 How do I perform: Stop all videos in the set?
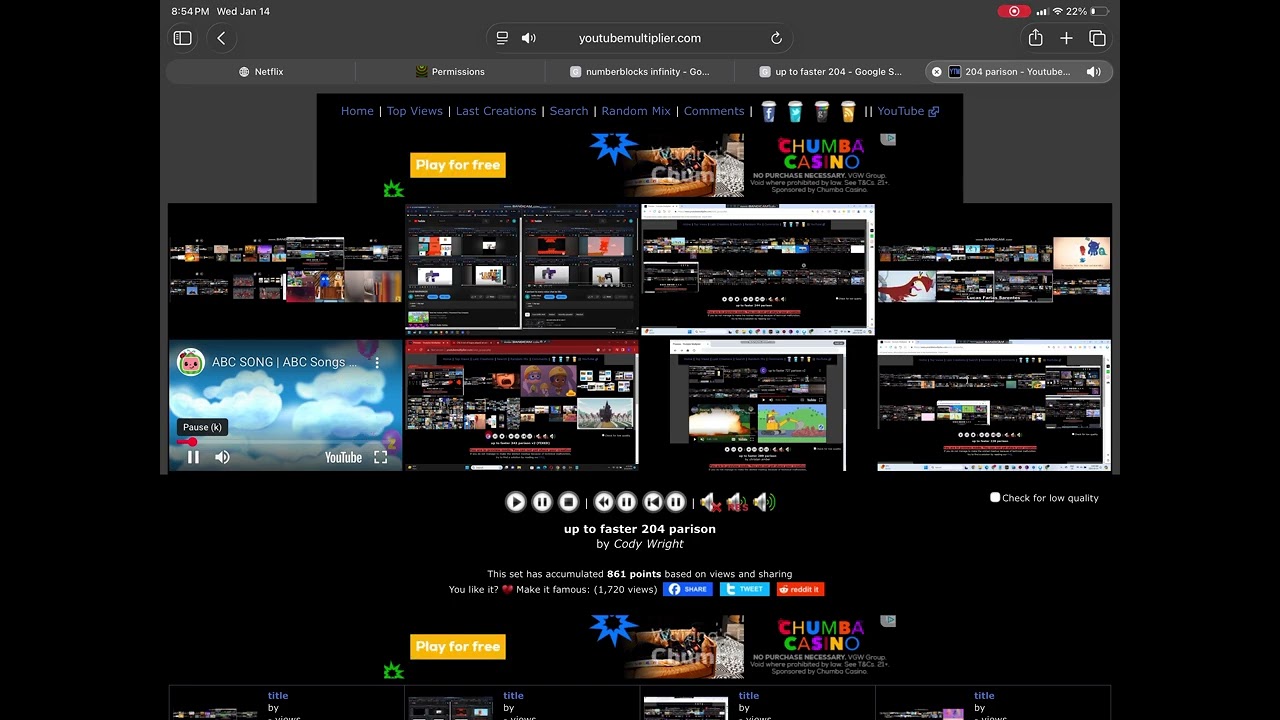tap(568, 502)
